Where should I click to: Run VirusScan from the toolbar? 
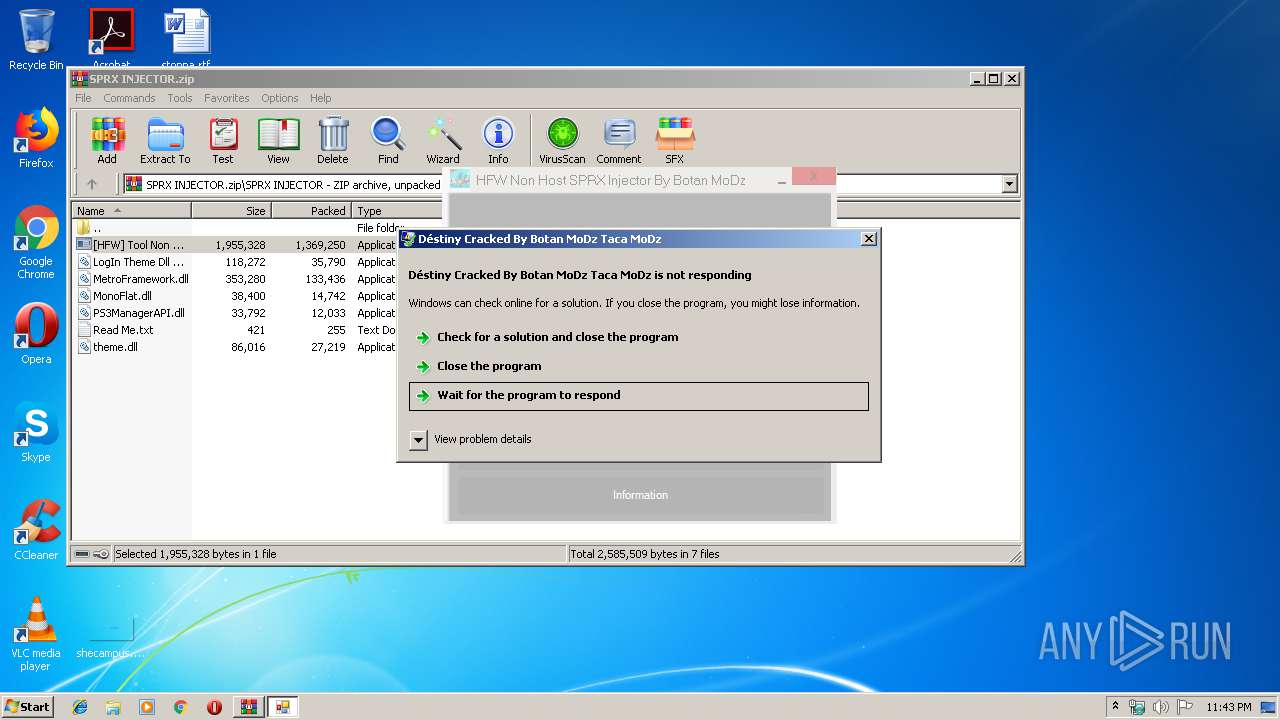[562, 140]
